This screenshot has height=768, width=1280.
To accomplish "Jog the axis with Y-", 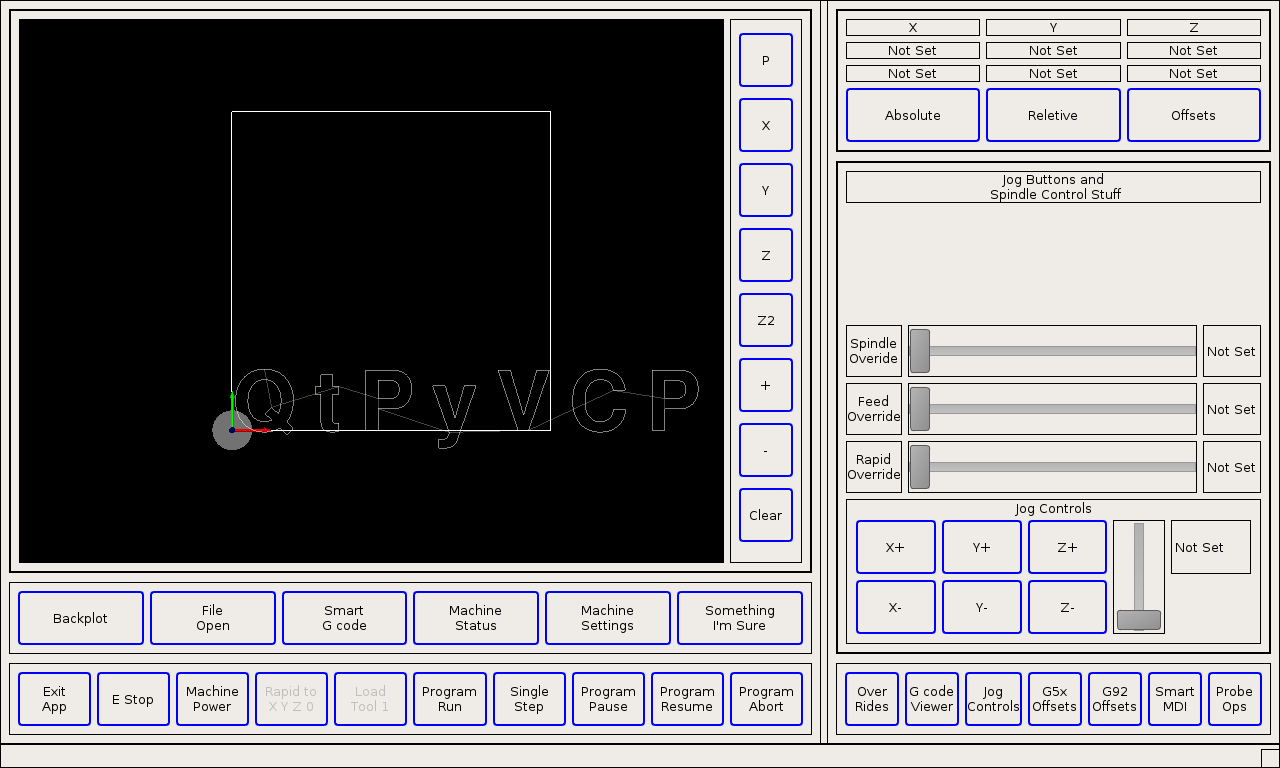I will [982, 607].
